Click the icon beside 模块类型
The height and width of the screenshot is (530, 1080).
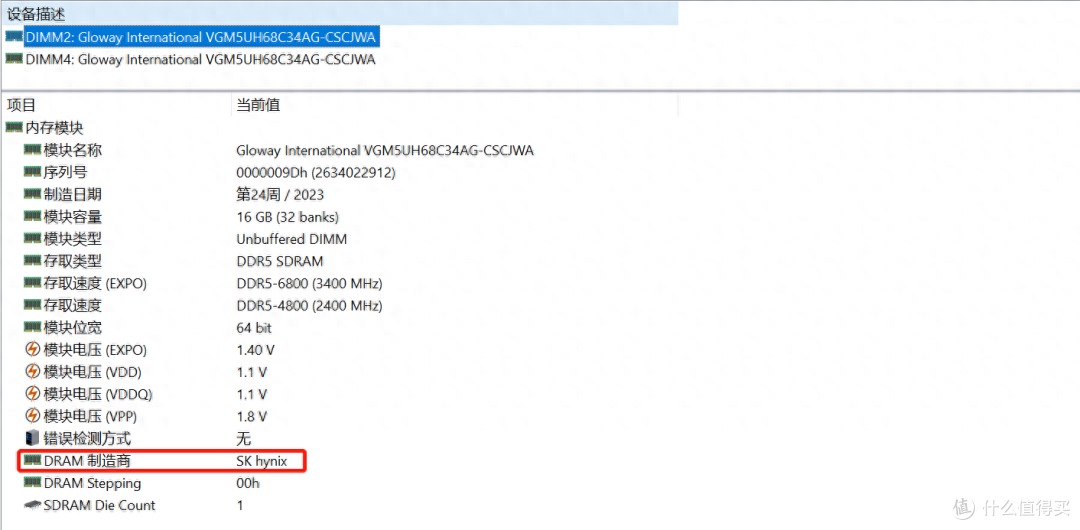32,238
